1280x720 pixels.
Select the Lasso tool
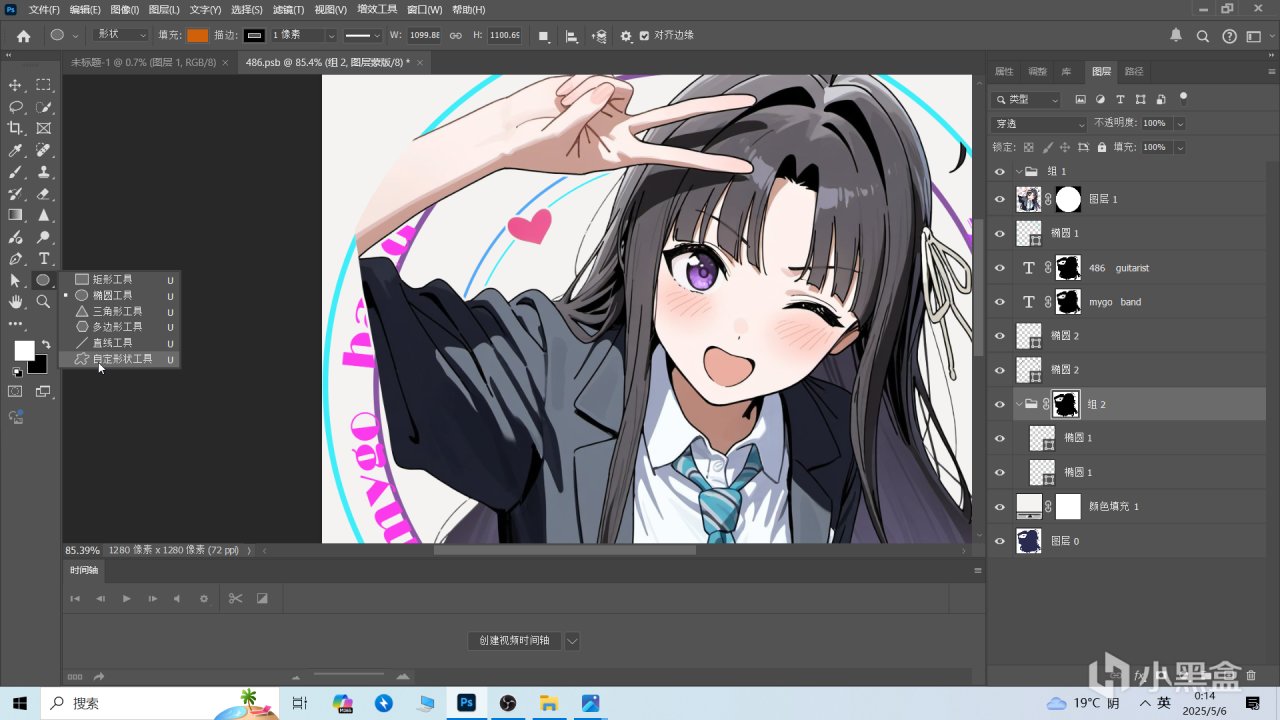[15, 107]
